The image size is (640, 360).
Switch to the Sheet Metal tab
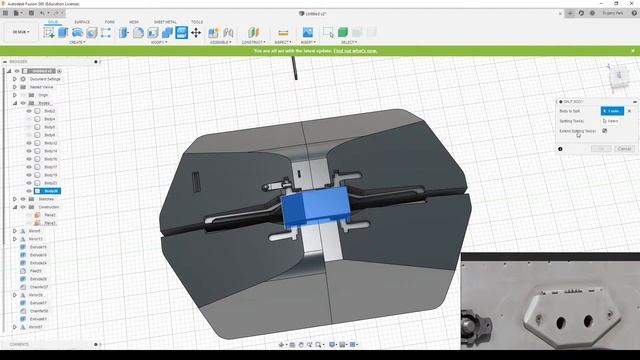tap(165, 22)
